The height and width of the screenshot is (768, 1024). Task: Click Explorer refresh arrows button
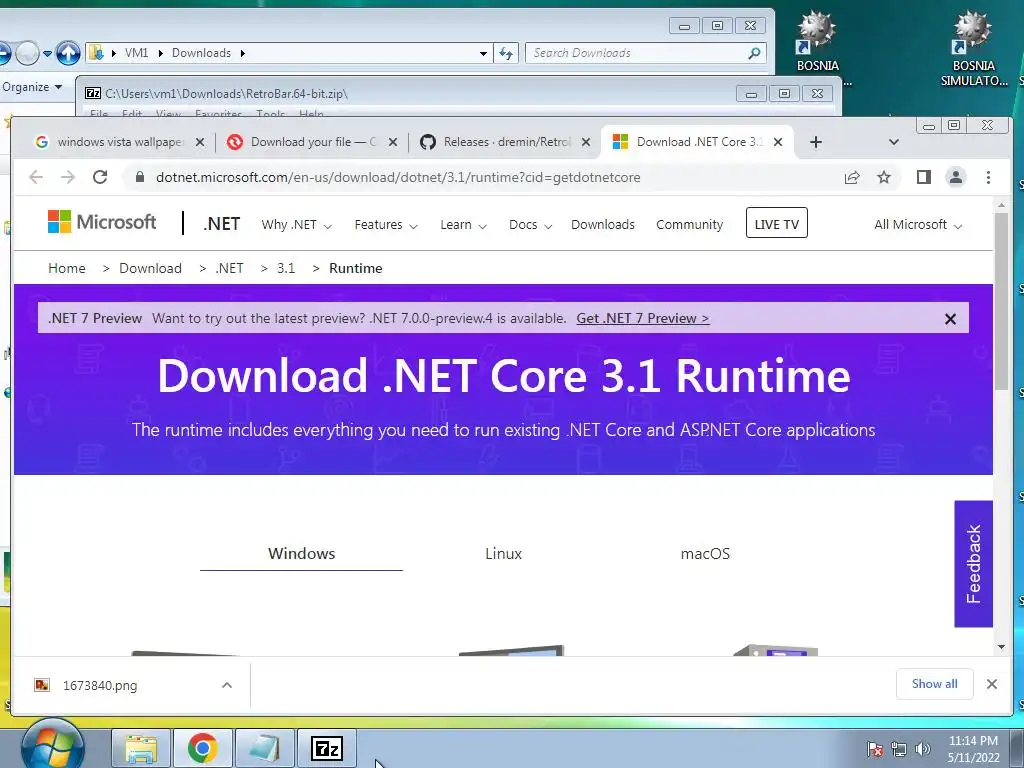(506, 53)
